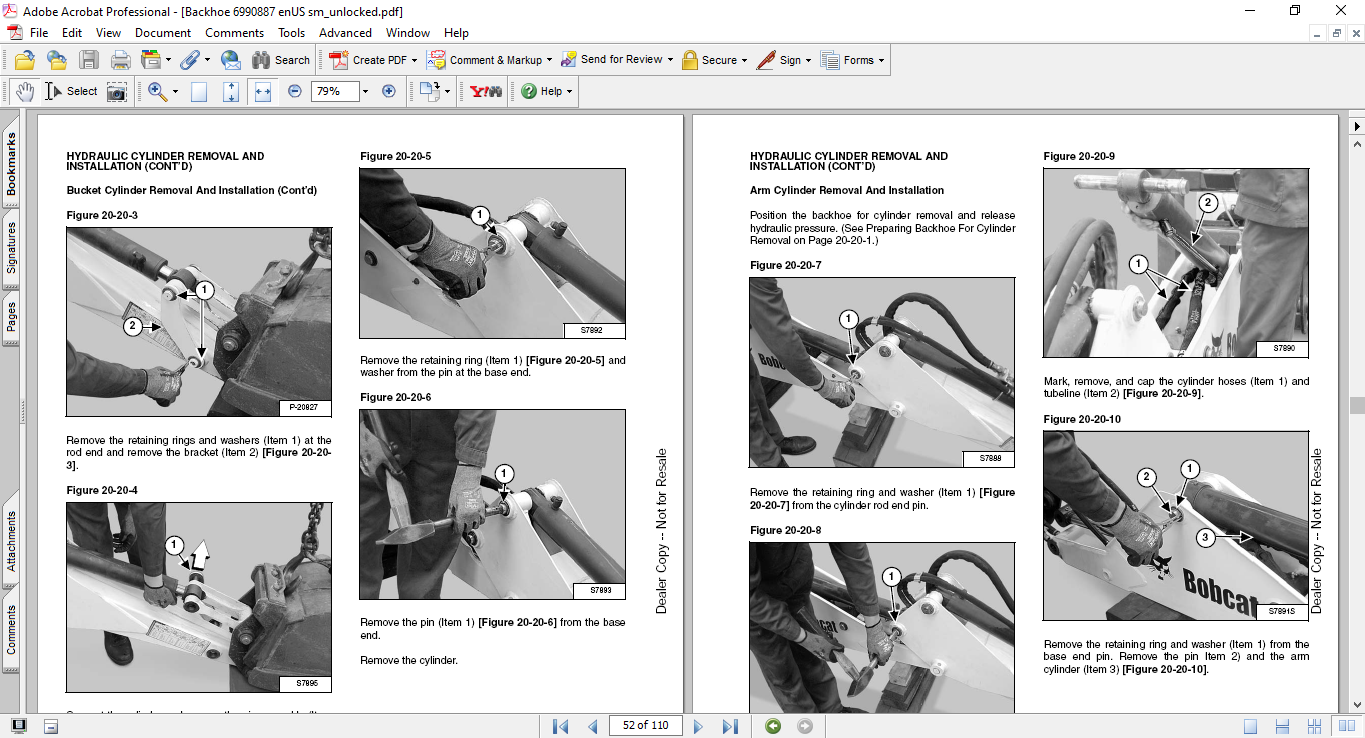Open the Help menu in menu bar
The height and width of the screenshot is (738, 1365).
456,32
